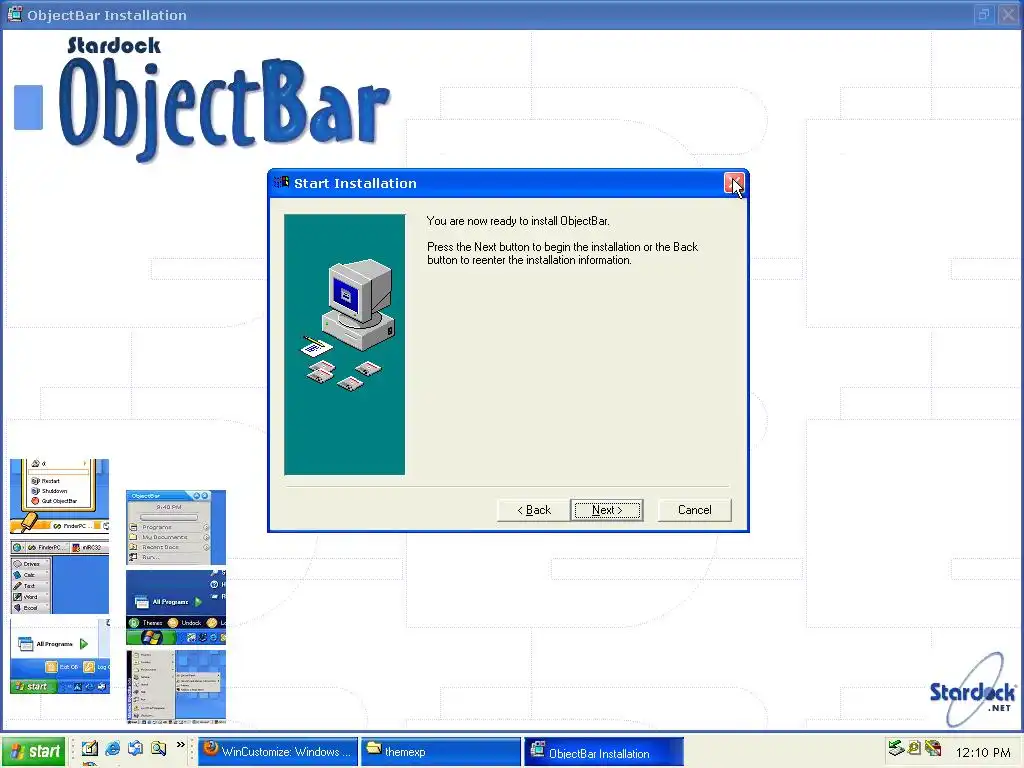Click the dark All Programs theme thumbnail

tap(176, 607)
